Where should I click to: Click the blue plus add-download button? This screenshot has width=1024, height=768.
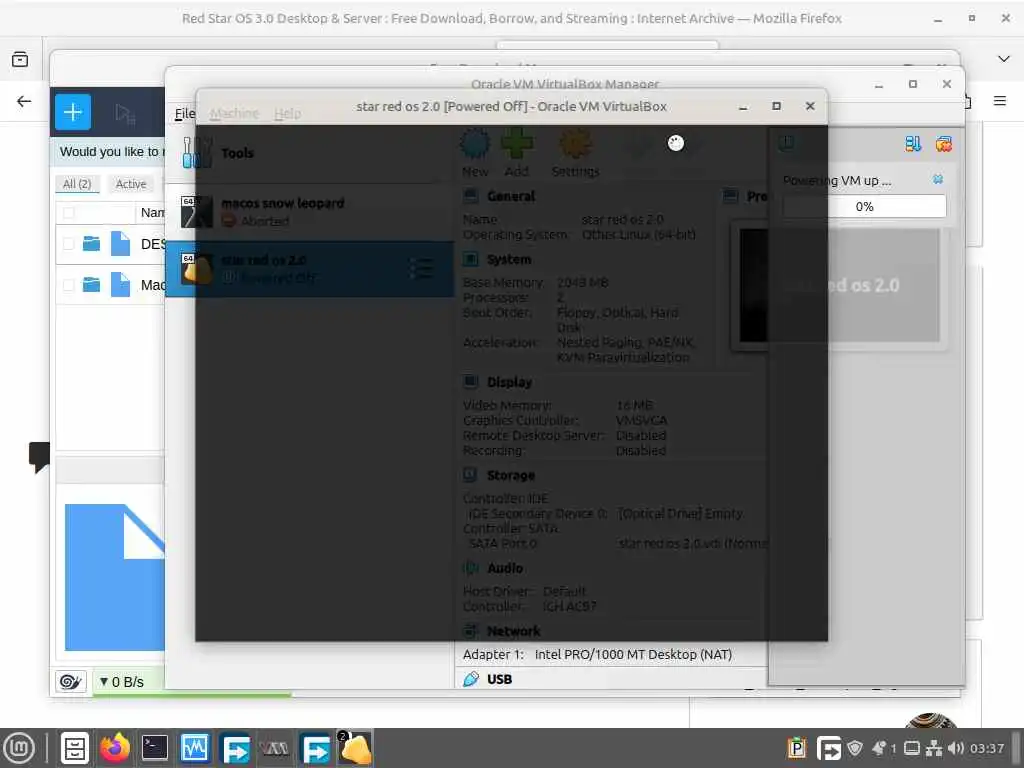[x=72, y=112]
